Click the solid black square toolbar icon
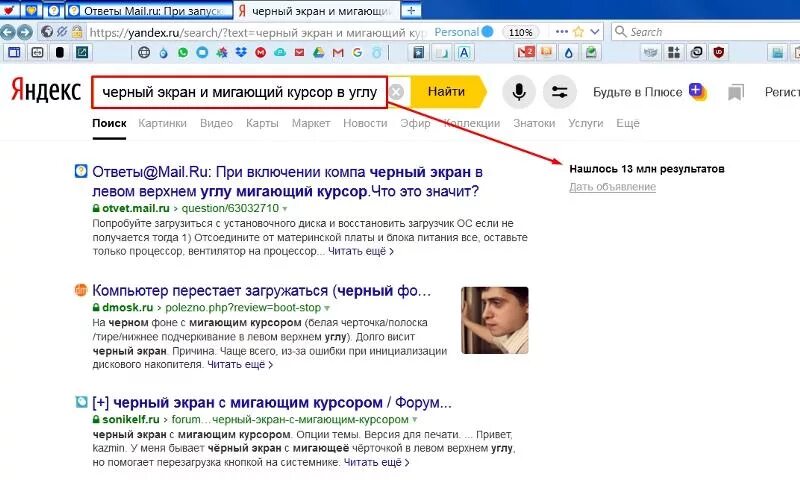800x487 pixels. 60,52
